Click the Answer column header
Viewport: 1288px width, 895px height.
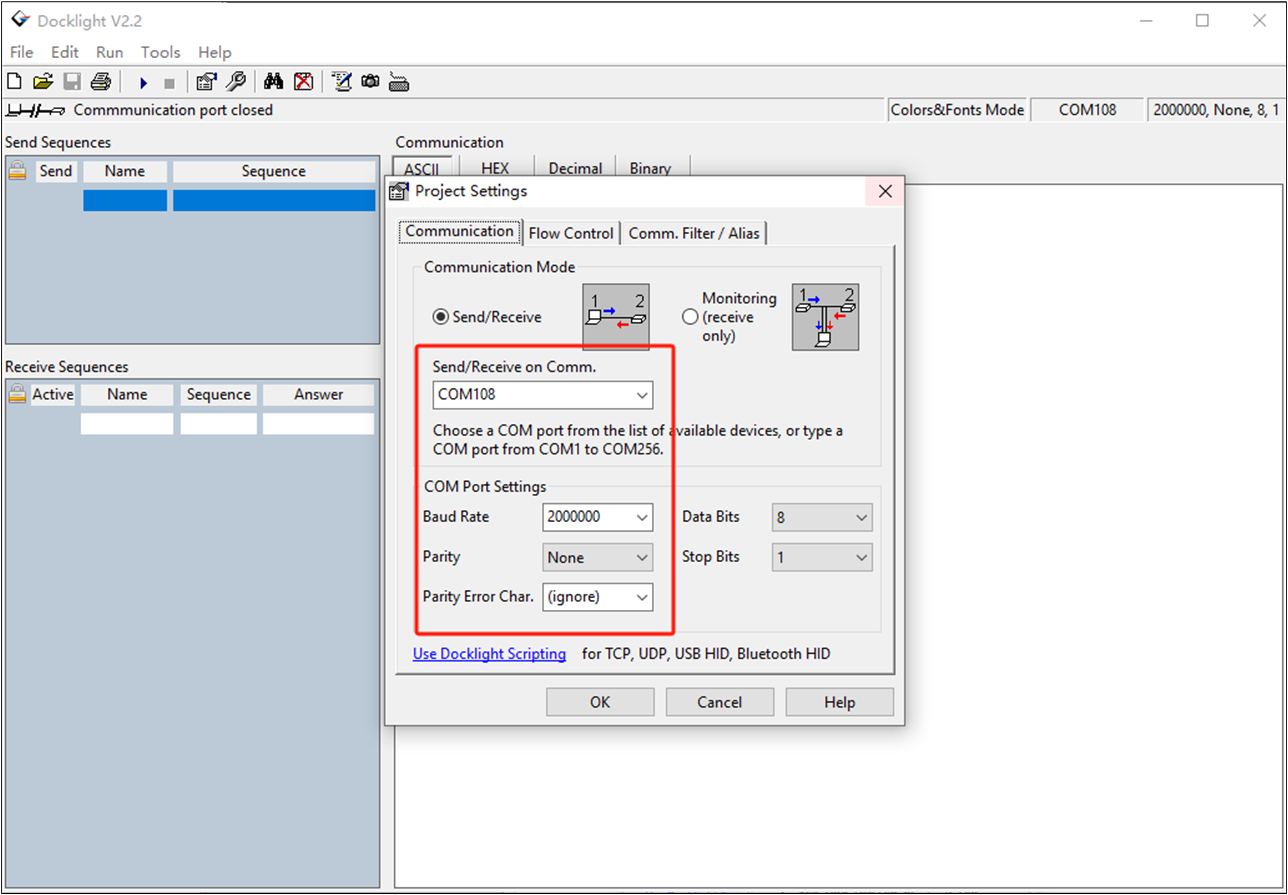[319, 394]
